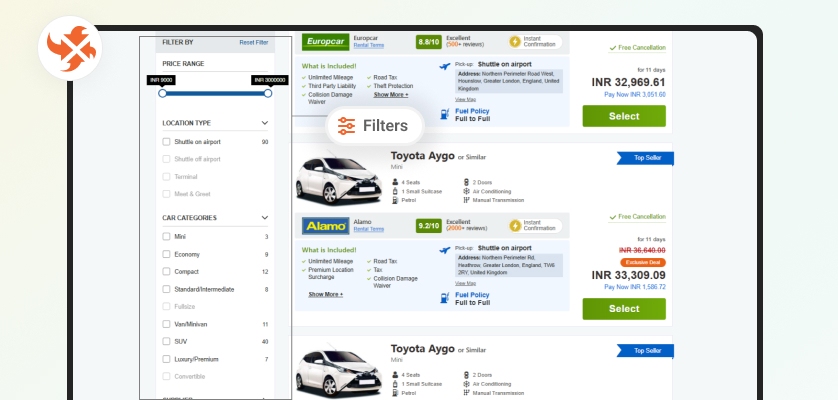Click the INR 32,969.61 price

point(628,82)
